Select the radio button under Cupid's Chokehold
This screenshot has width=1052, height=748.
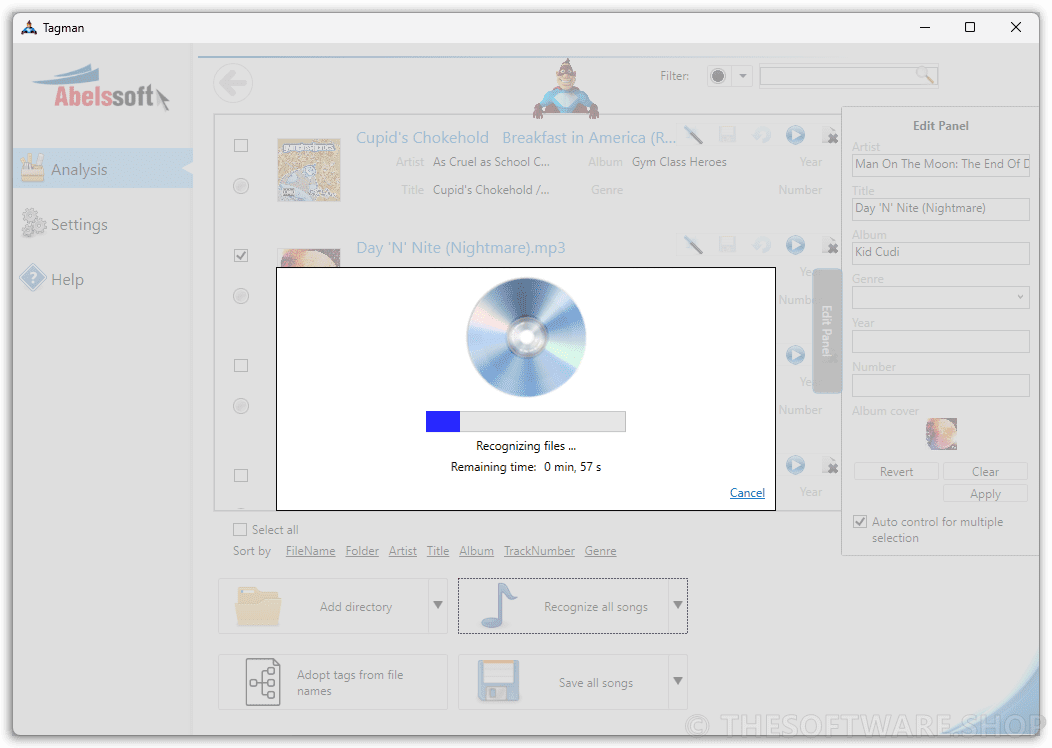(241, 186)
